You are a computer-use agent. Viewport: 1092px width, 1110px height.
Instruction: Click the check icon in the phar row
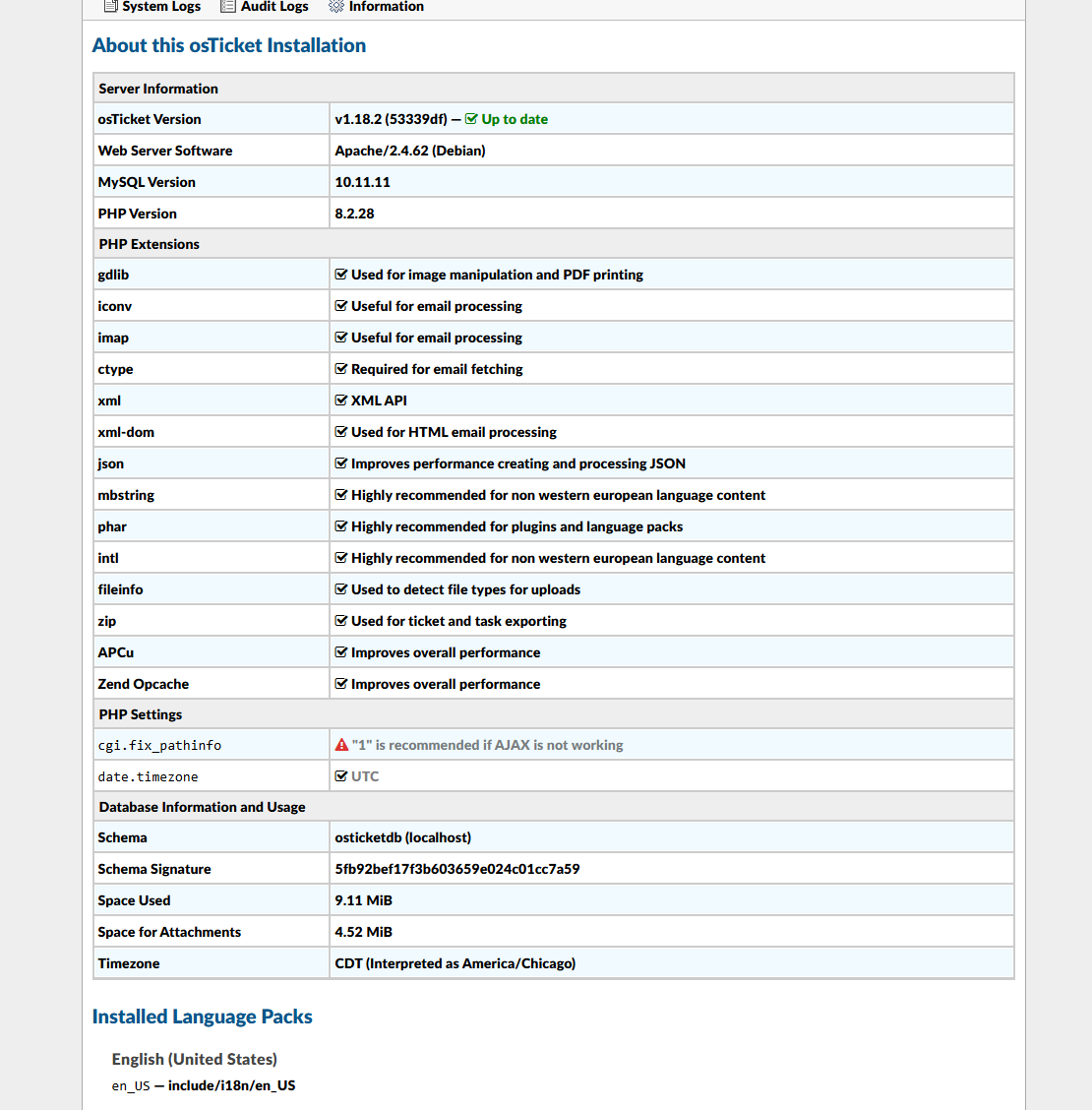341,526
